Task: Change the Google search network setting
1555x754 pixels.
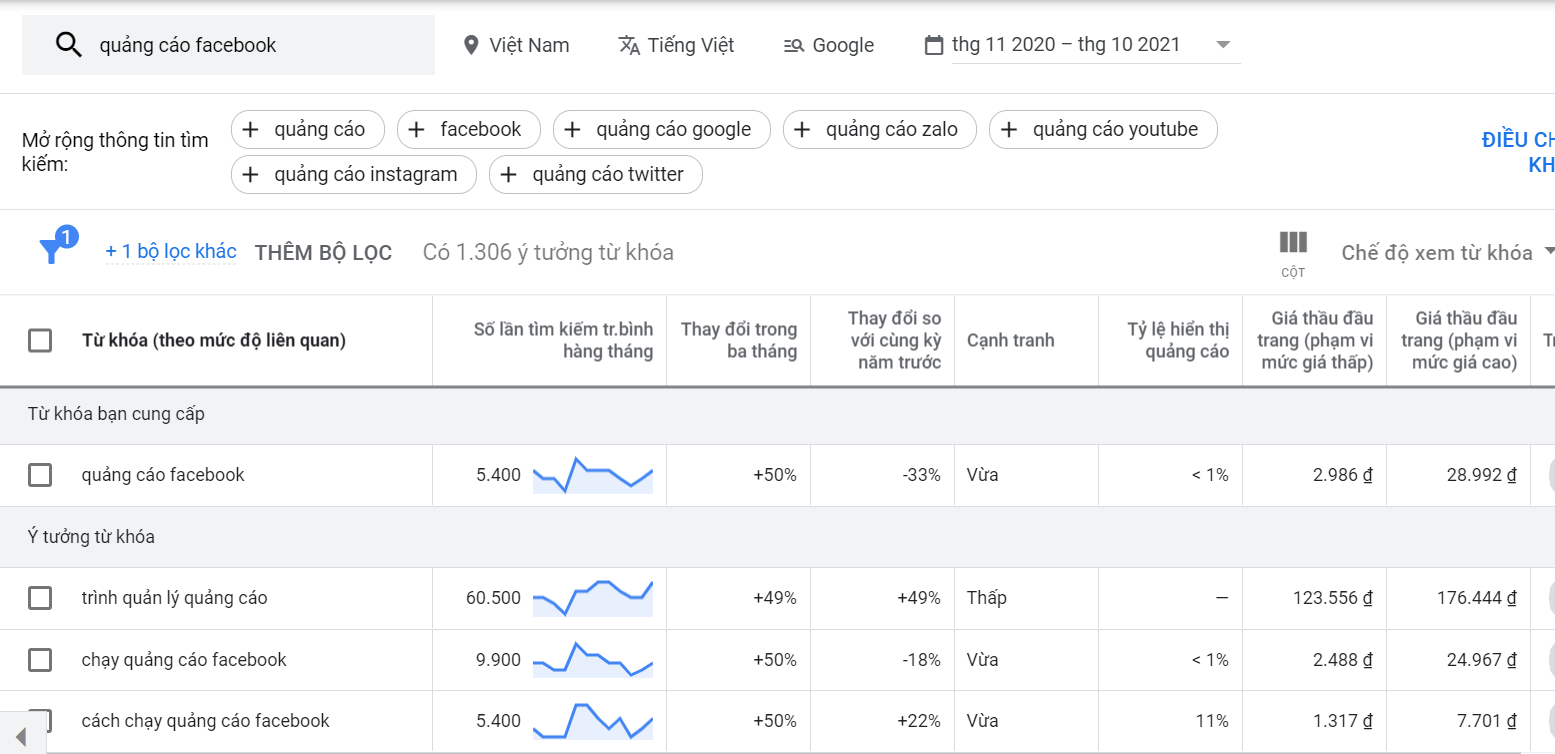Action: (x=828, y=45)
